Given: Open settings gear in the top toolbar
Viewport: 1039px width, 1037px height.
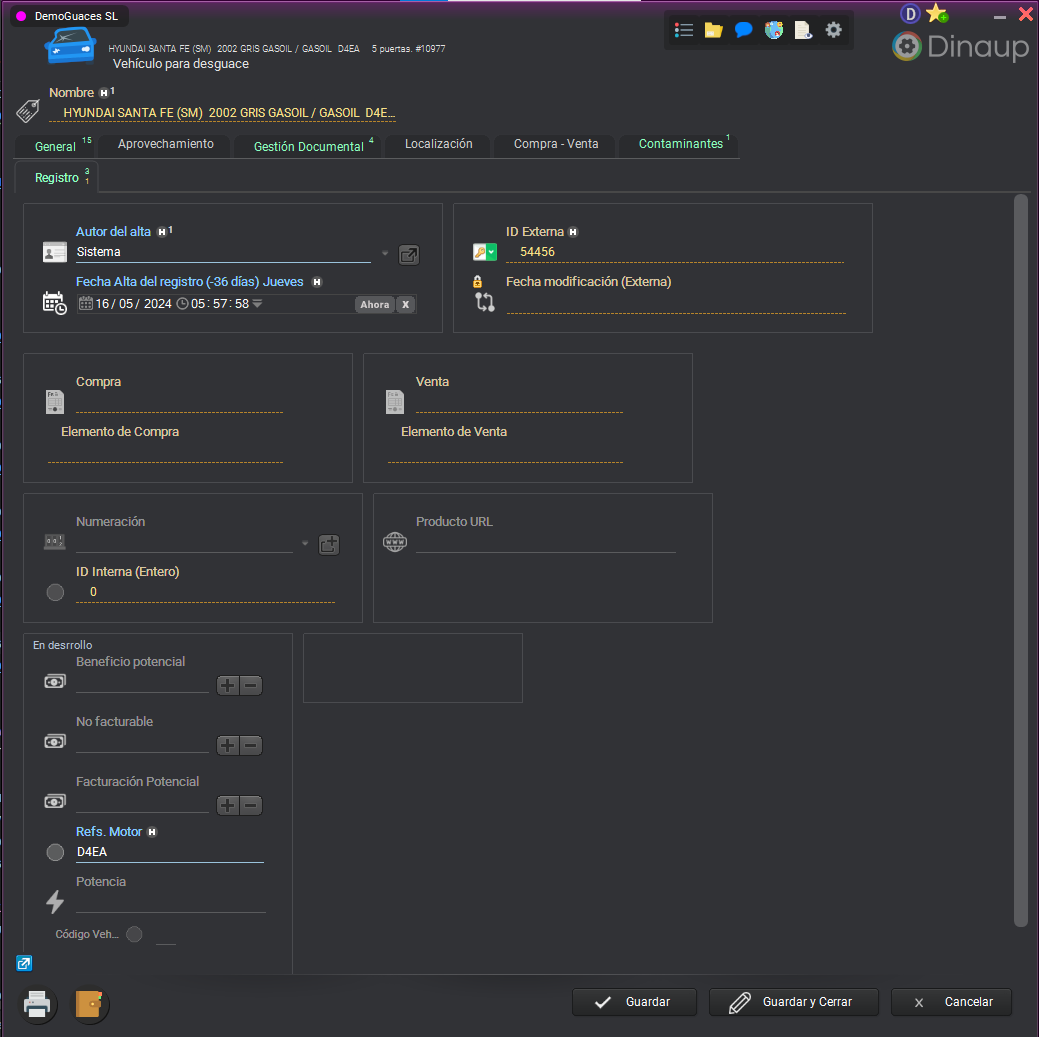Looking at the screenshot, I should (x=833, y=30).
